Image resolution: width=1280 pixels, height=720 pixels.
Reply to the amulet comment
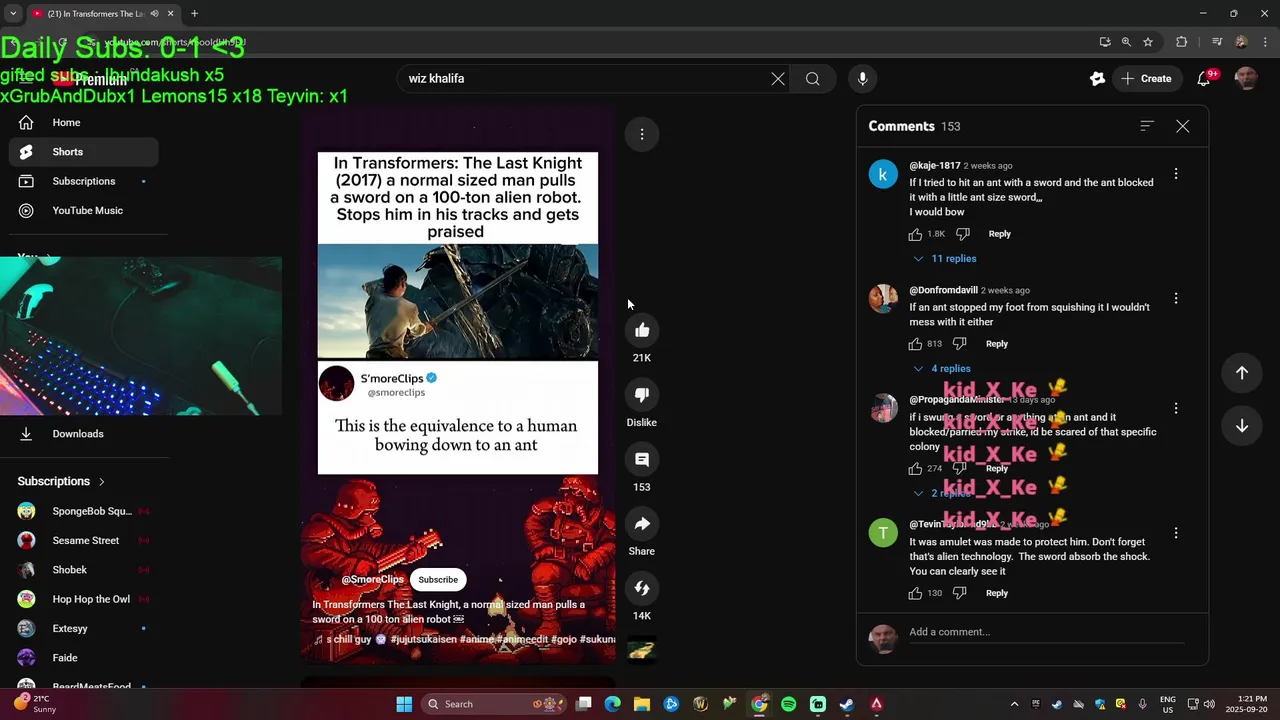tap(996, 593)
